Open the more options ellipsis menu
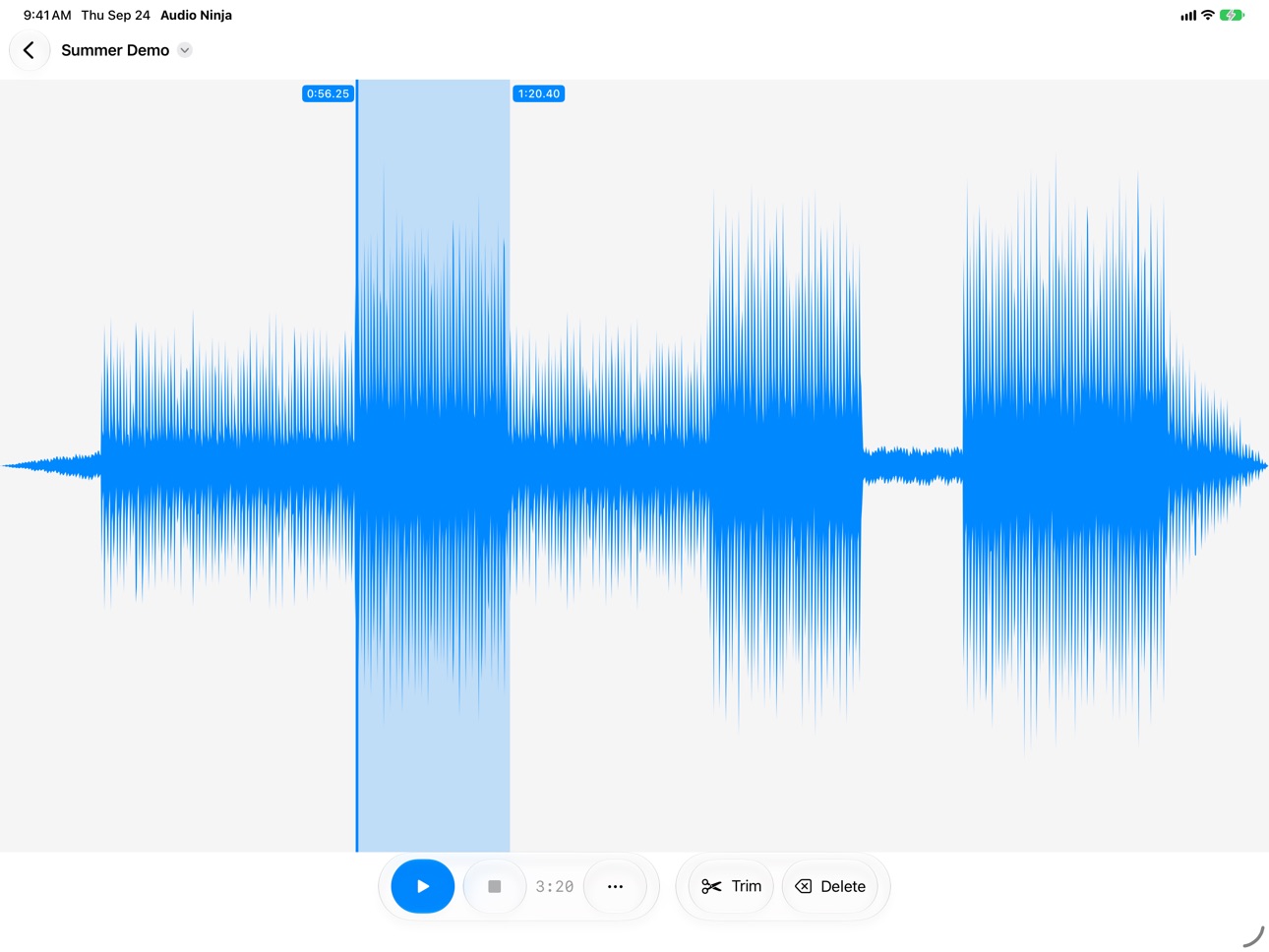The width and height of the screenshot is (1269, 952). (615, 886)
